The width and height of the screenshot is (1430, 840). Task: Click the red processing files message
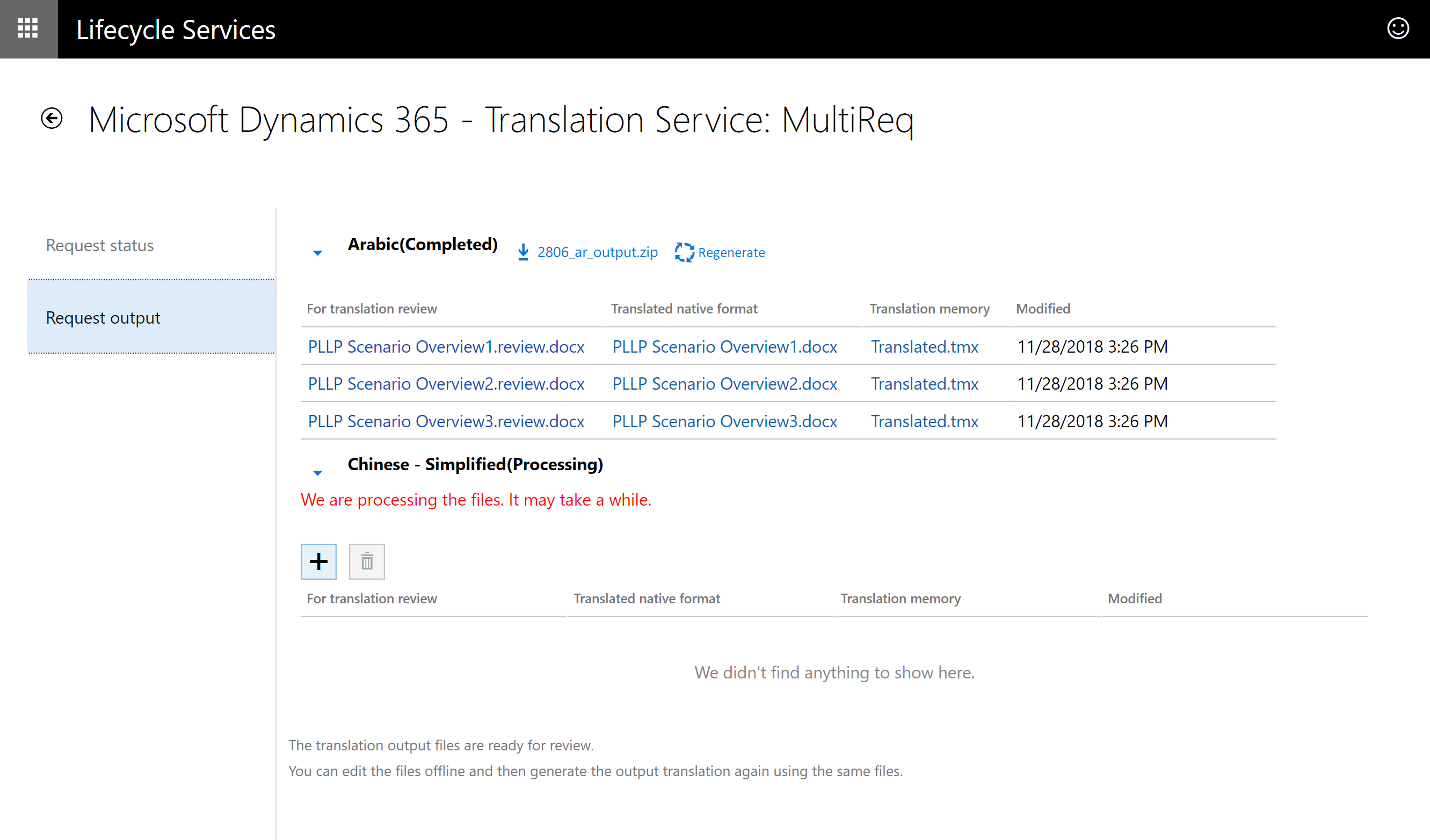pyautogui.click(x=476, y=500)
